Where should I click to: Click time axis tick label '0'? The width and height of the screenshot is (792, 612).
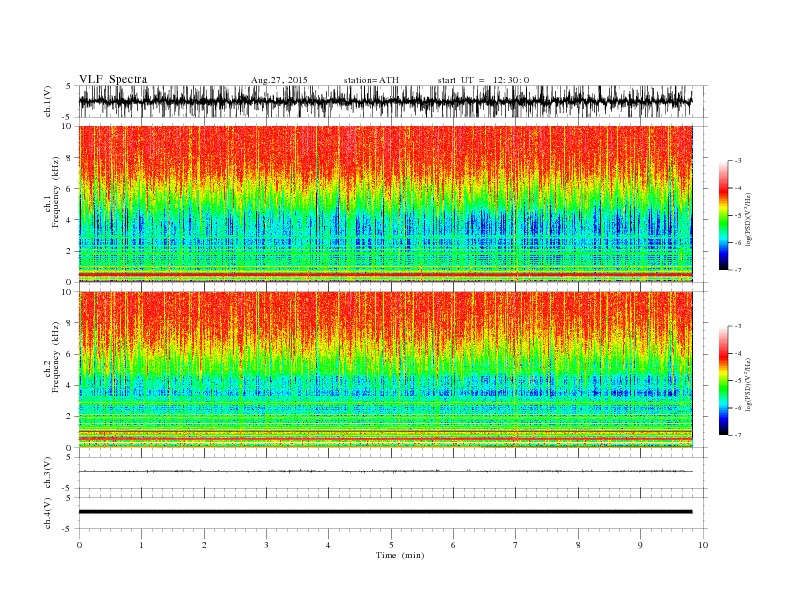(x=79, y=545)
